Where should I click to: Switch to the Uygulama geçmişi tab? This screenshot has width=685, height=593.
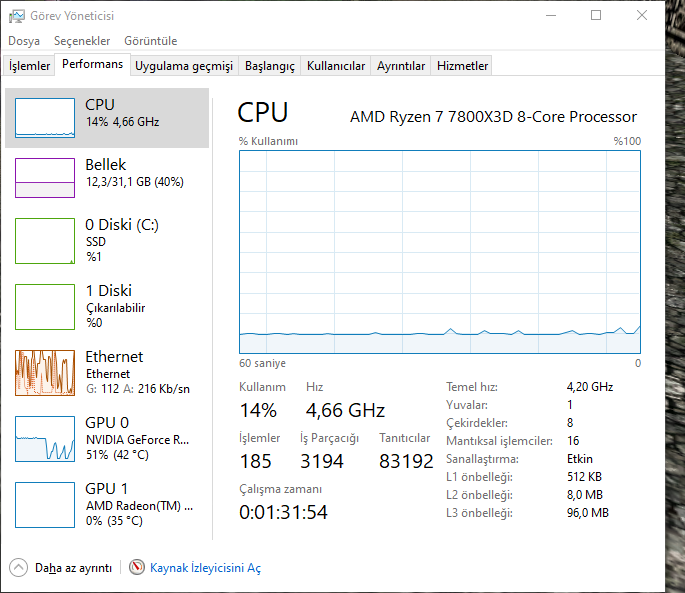tap(184, 66)
